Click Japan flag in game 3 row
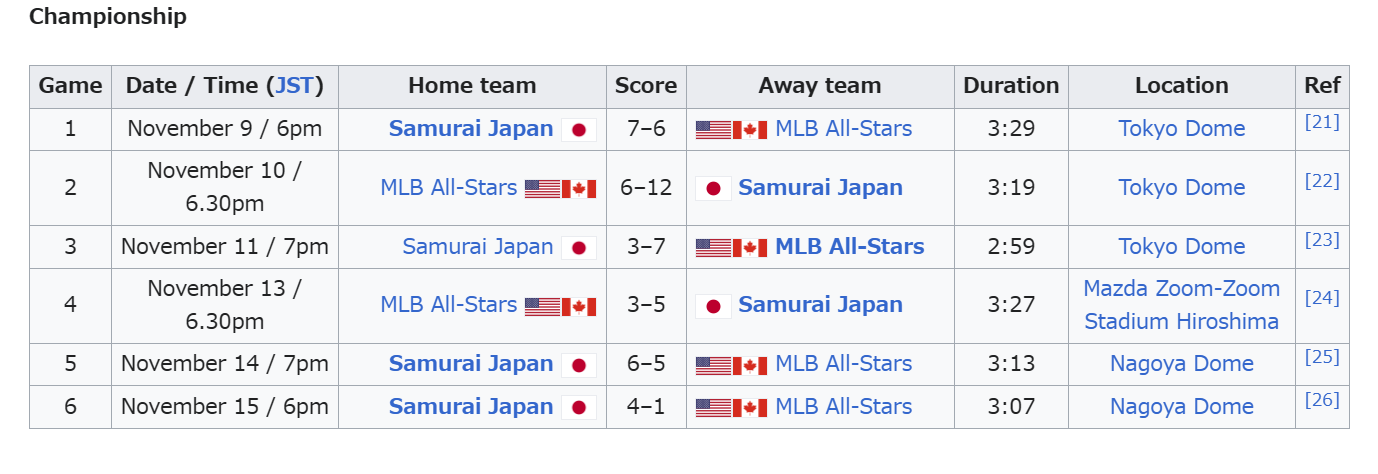Screen dimensions: 1378x474 [x=578, y=248]
